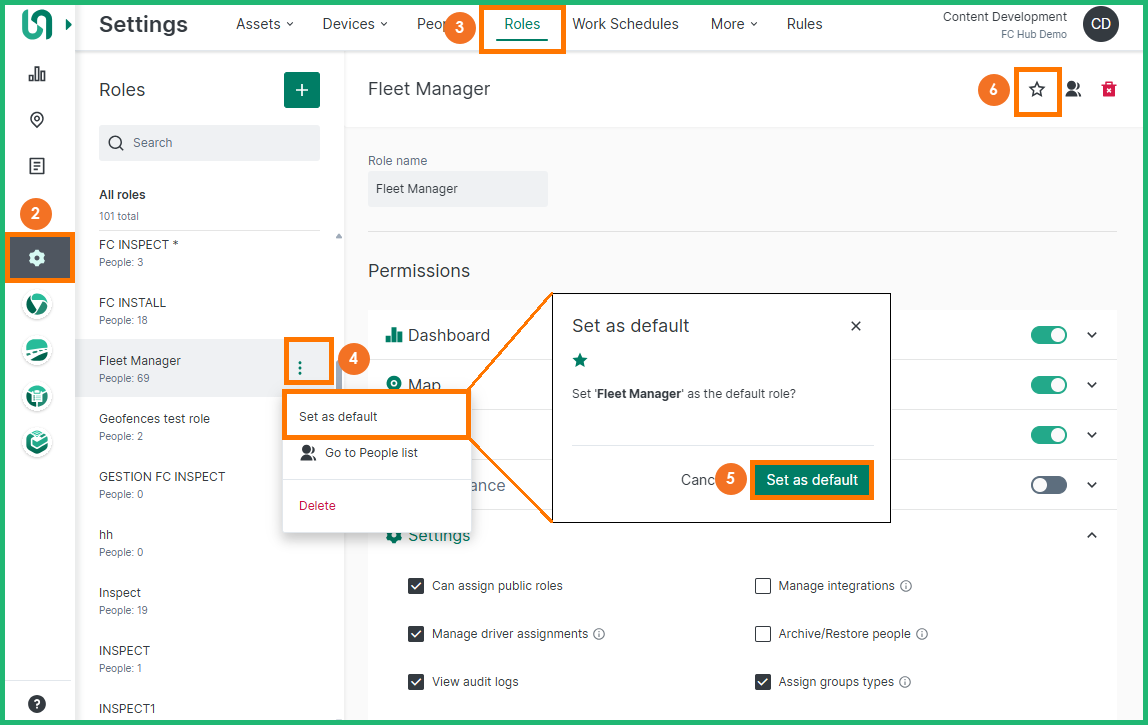
Task: Click the red delete role trash icon
Action: click(x=1108, y=90)
